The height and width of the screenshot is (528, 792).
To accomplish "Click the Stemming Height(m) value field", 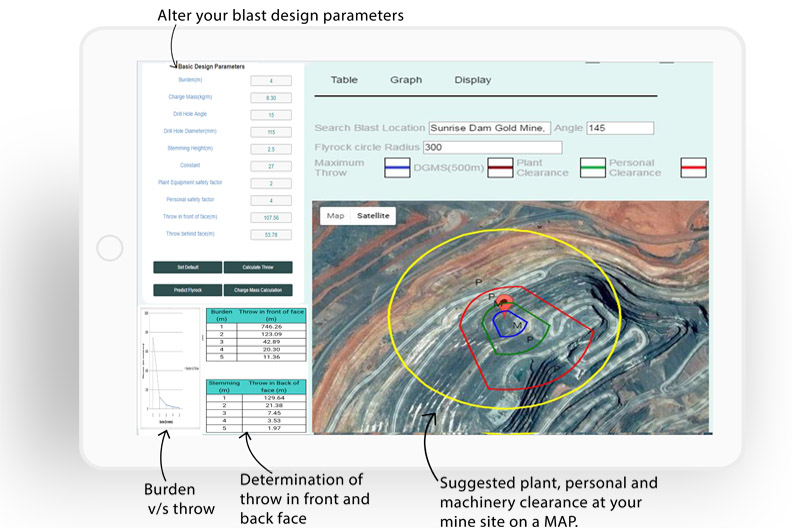I will coord(270,148).
